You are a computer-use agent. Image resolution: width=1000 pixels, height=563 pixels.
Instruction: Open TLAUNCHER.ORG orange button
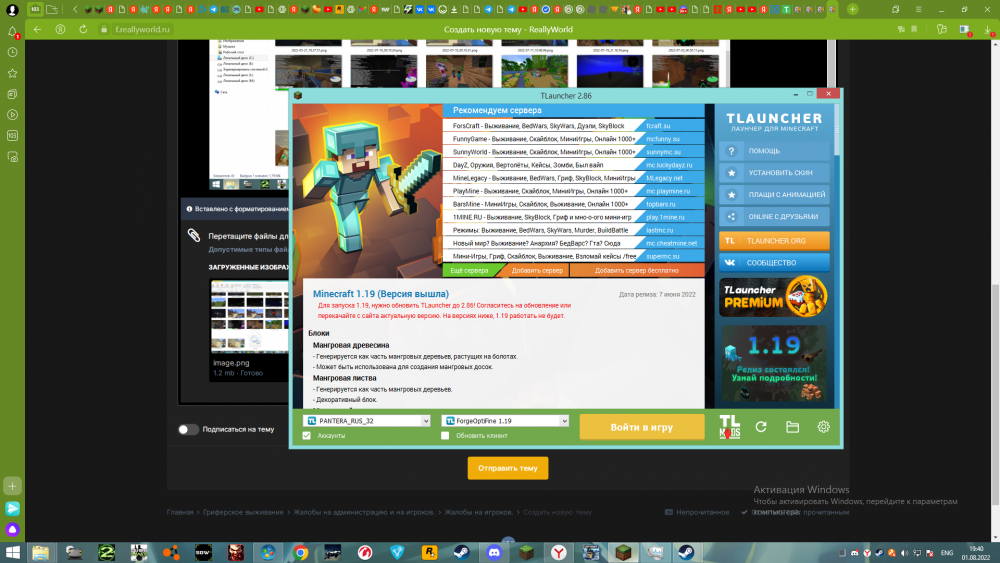tap(774, 241)
